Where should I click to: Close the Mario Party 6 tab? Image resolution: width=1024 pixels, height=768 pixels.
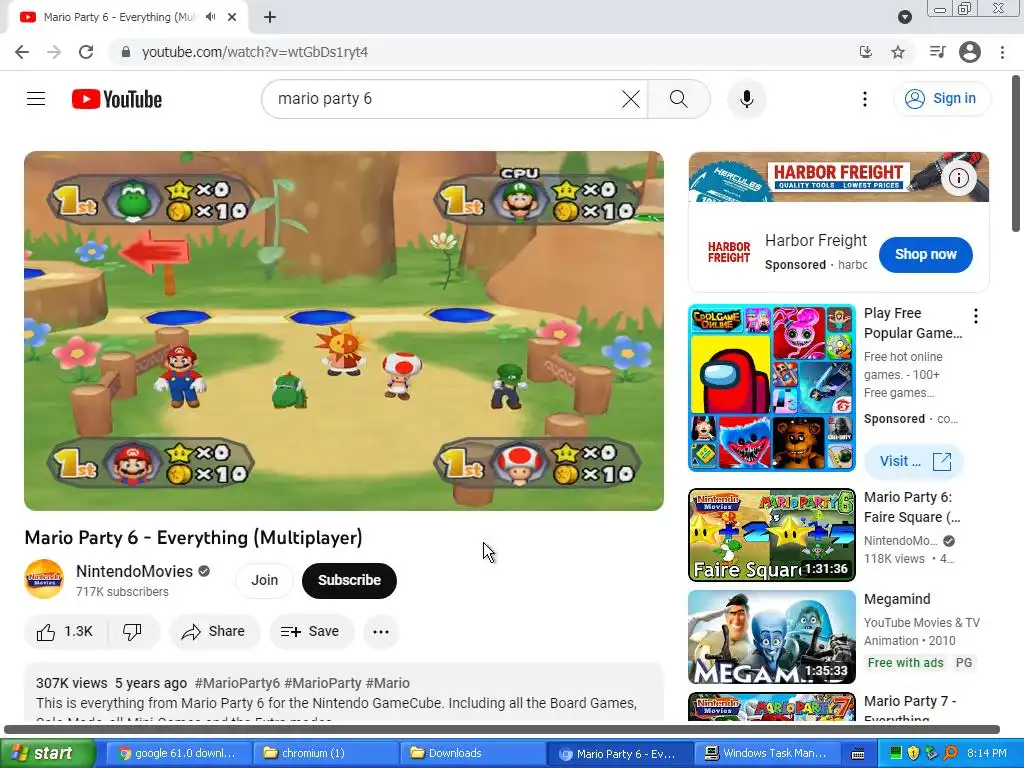pos(232,17)
